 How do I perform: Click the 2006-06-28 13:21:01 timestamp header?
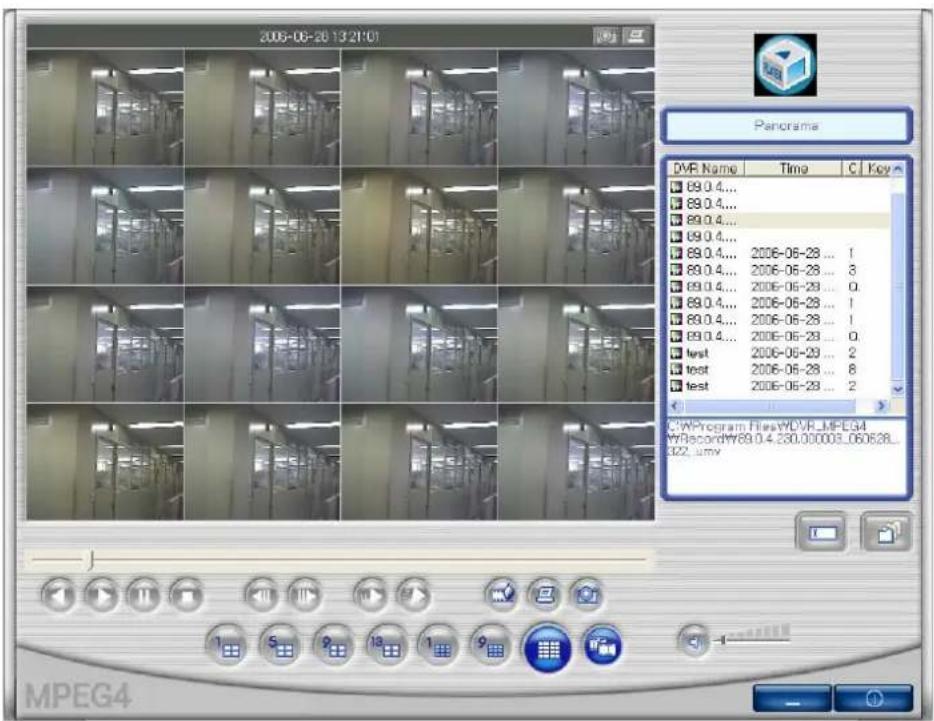tap(319, 37)
